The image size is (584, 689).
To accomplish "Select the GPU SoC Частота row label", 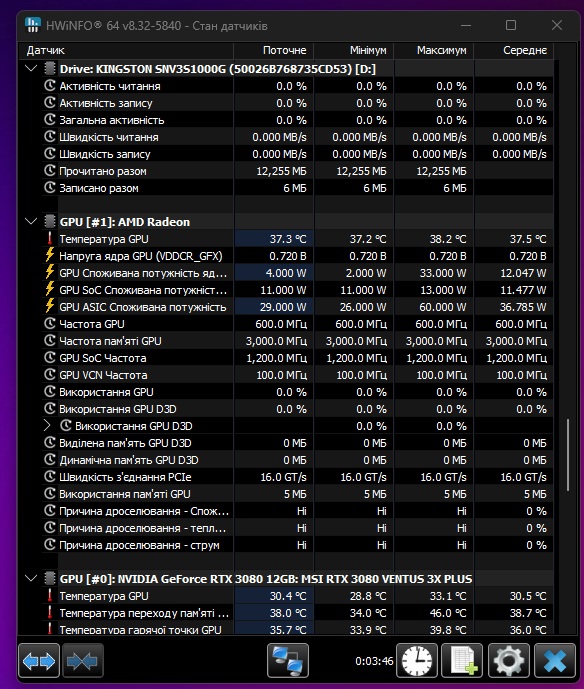I will point(103,358).
